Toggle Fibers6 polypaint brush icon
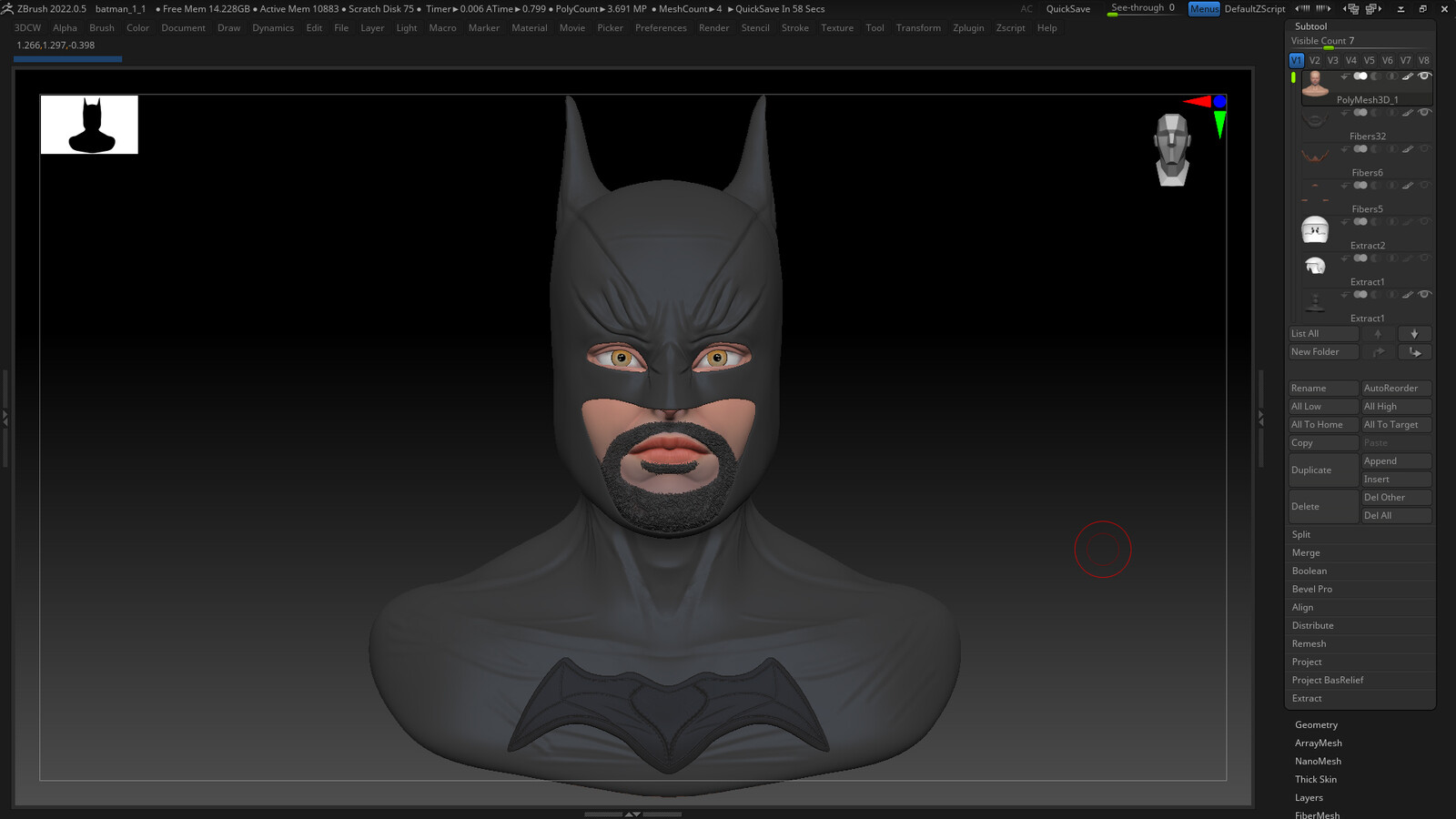 pos(1408,148)
